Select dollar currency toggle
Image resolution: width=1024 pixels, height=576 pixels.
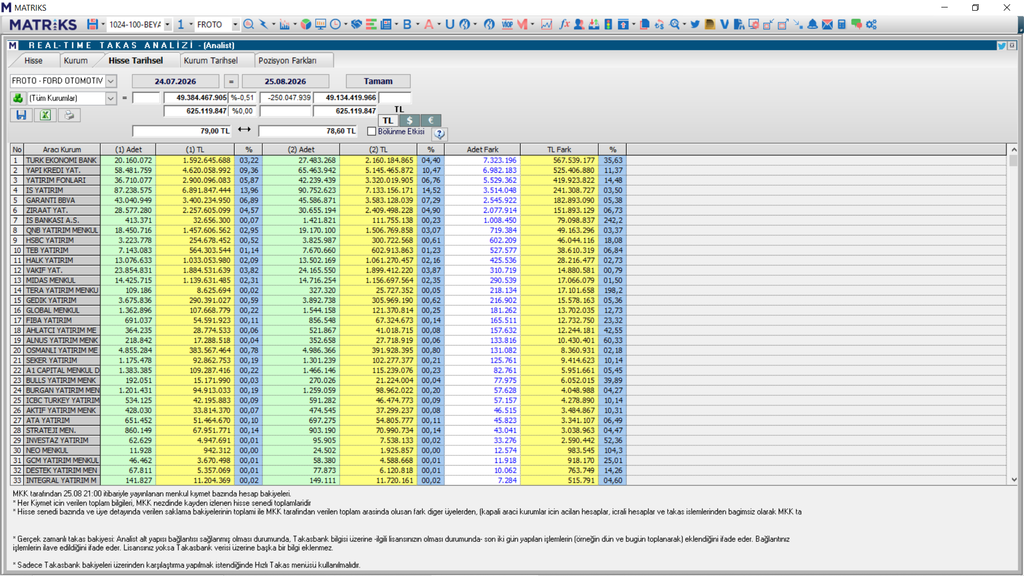pyautogui.click(x=409, y=120)
